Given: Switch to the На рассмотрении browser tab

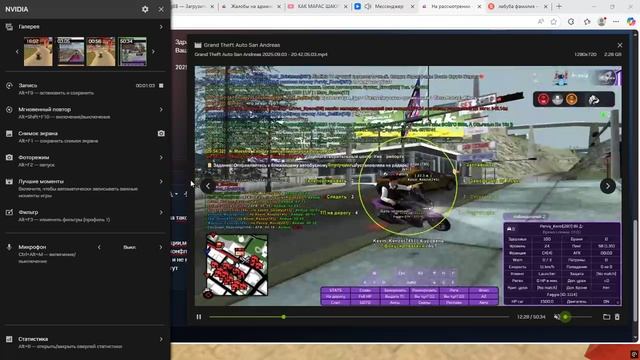Looking at the screenshot, I should (x=451, y=7).
